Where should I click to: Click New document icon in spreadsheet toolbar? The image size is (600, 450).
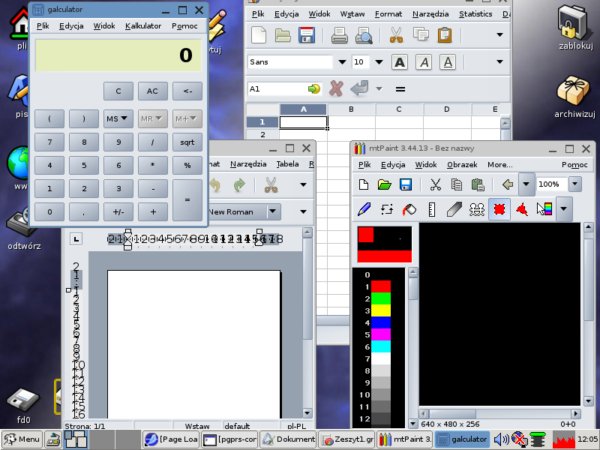point(259,35)
